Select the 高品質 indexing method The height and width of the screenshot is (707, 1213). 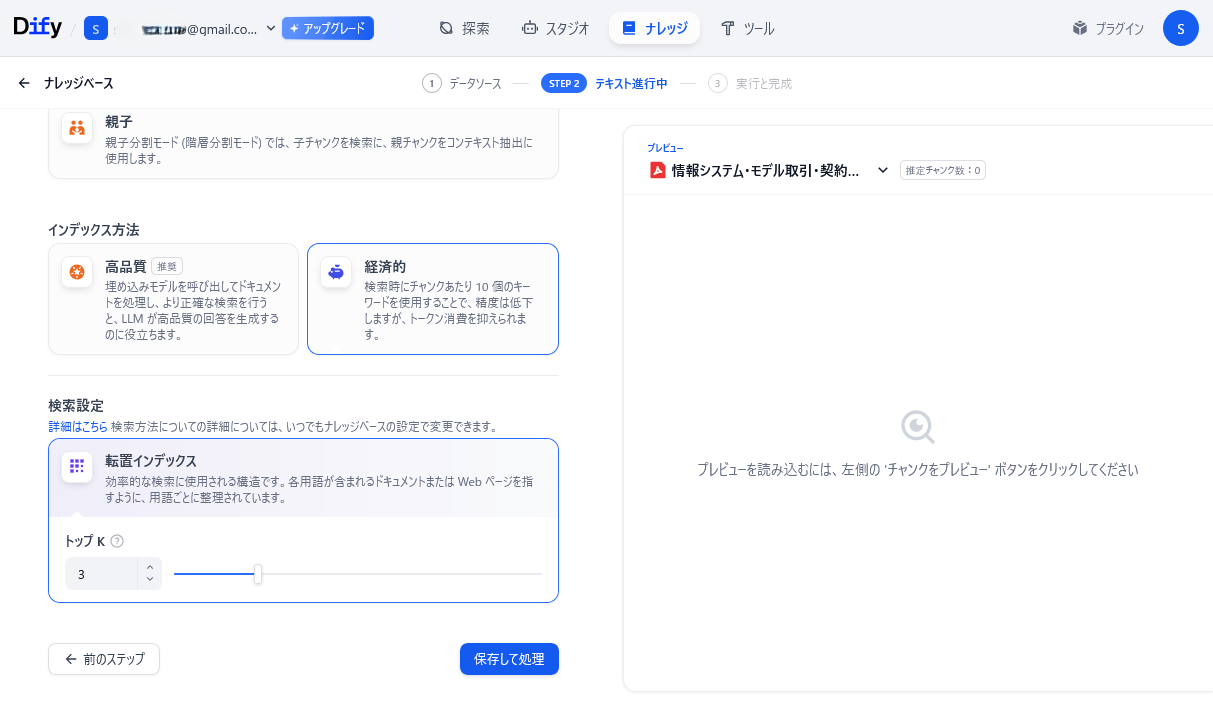(173, 298)
